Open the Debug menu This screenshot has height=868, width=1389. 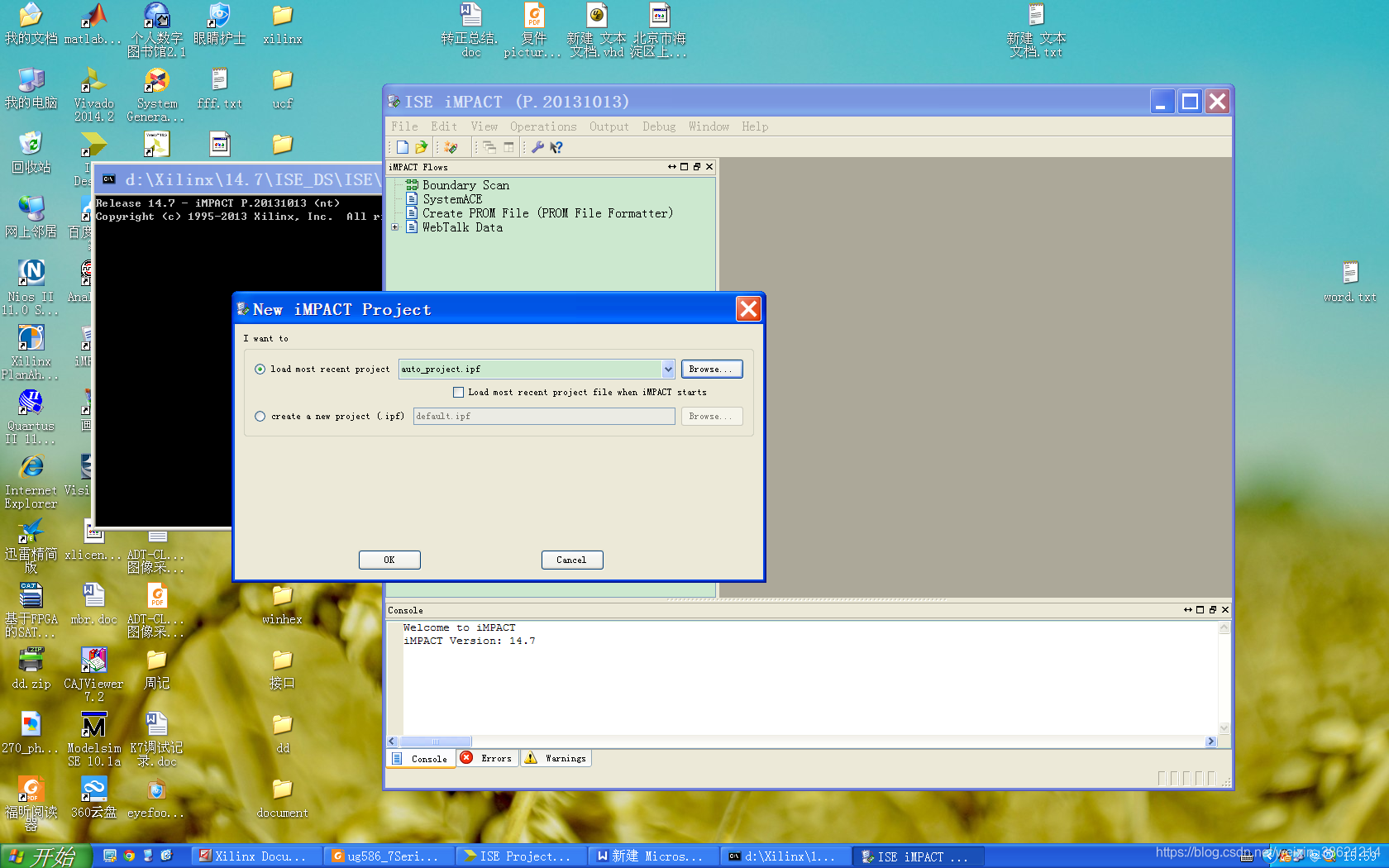(x=659, y=126)
